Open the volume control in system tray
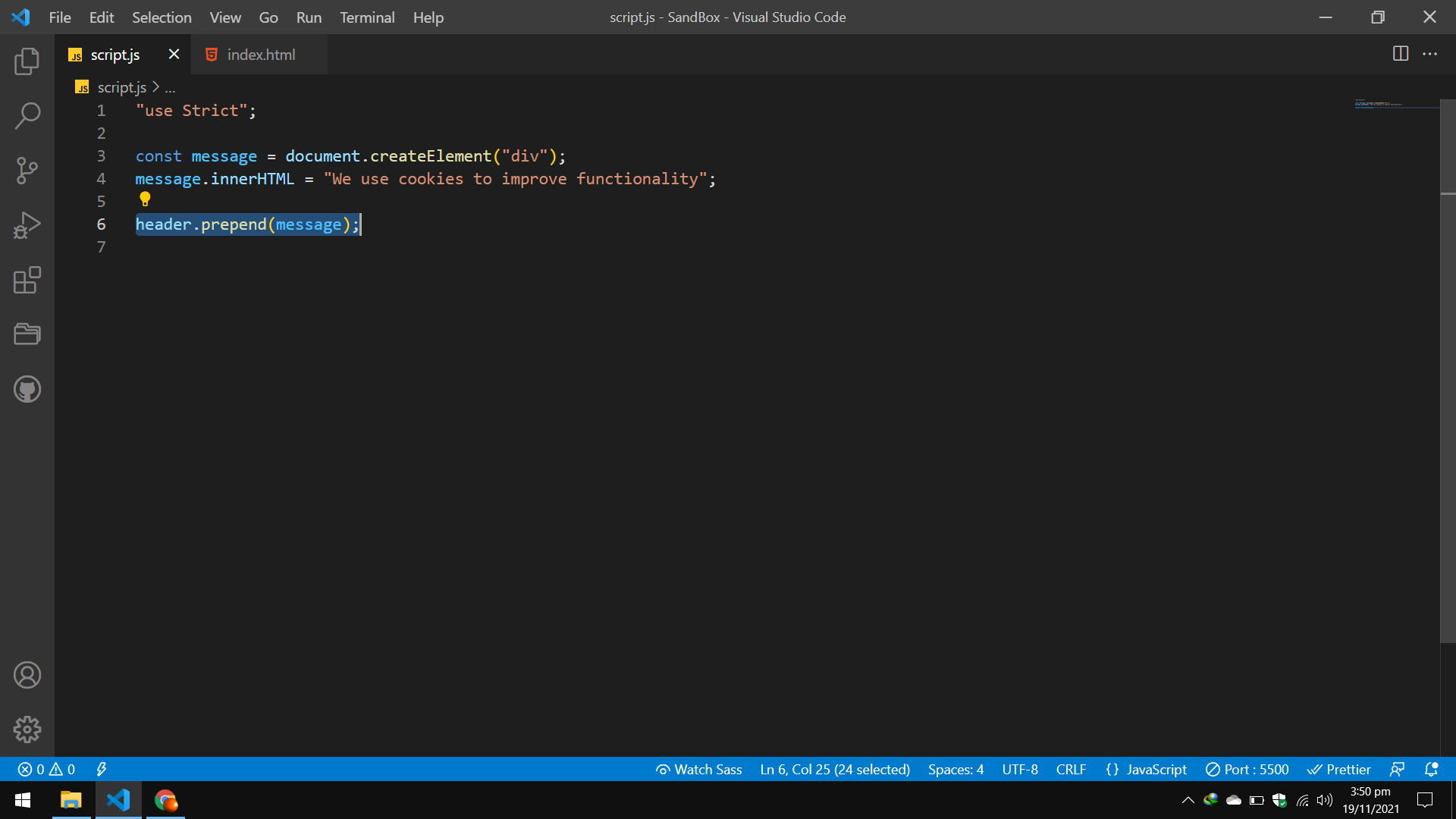 point(1325,800)
